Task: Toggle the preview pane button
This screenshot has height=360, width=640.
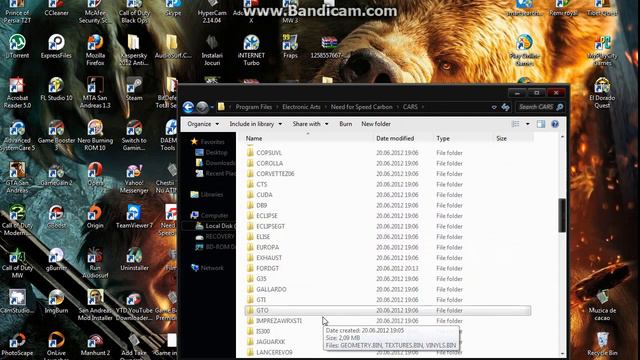Action: tap(541, 124)
